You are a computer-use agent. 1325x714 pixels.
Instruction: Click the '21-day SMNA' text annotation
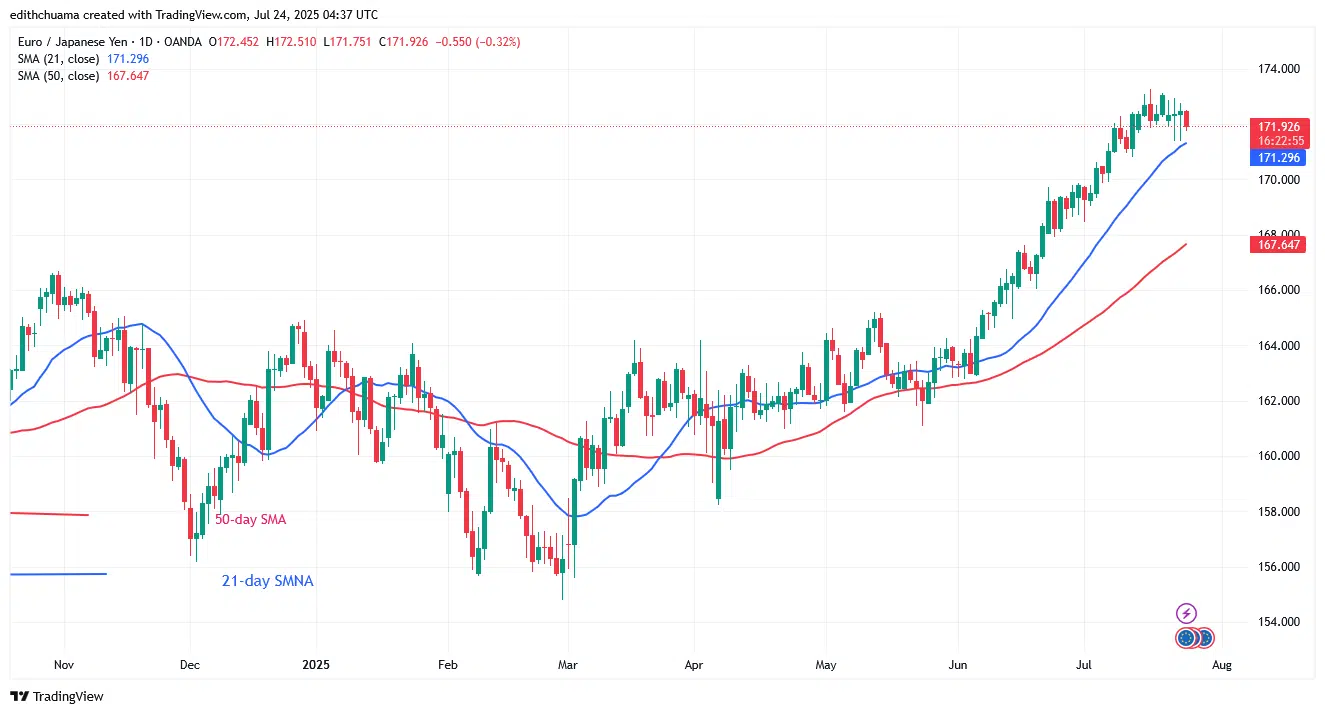(x=267, y=580)
